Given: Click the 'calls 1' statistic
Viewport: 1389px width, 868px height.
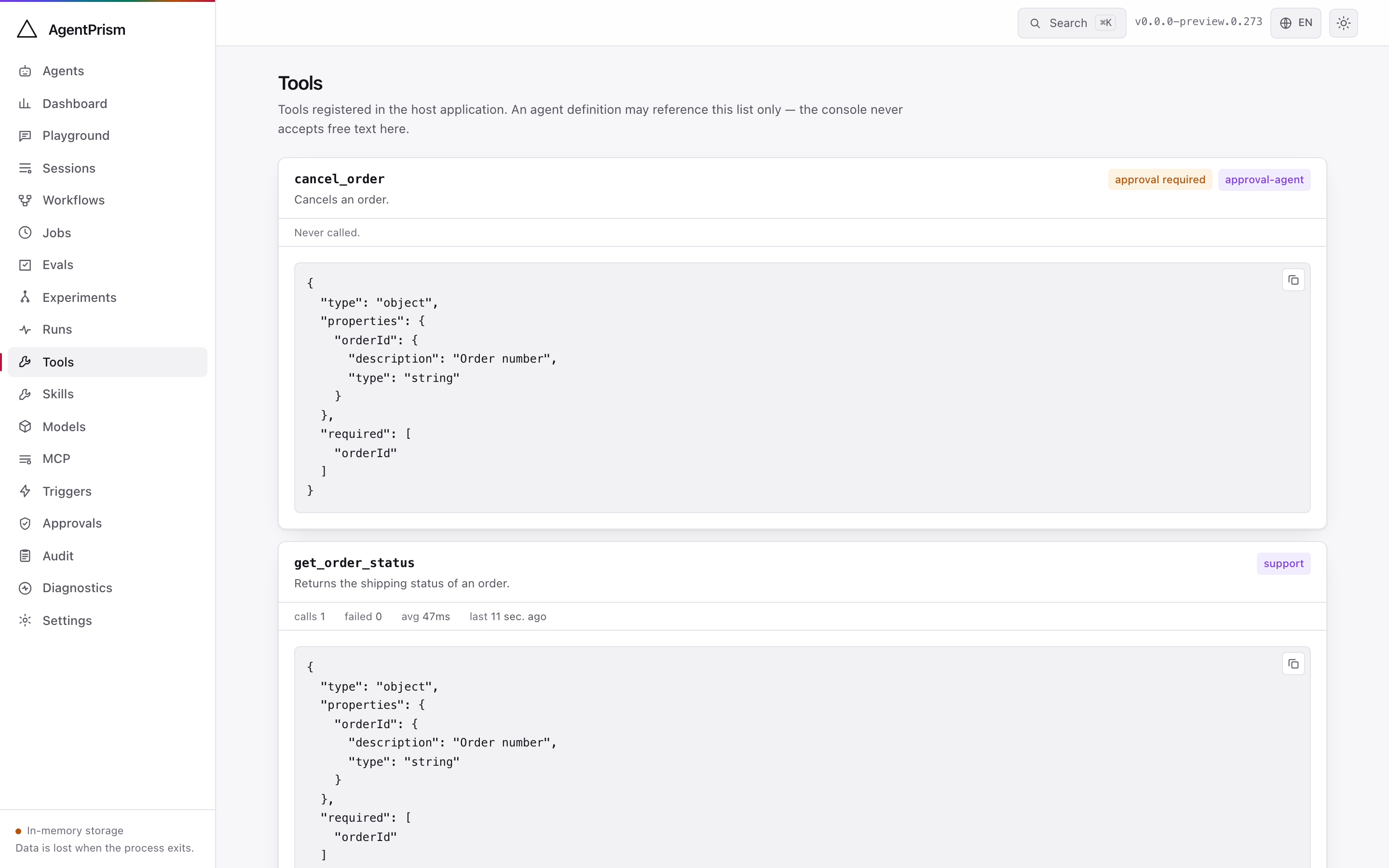Looking at the screenshot, I should pyautogui.click(x=310, y=617).
